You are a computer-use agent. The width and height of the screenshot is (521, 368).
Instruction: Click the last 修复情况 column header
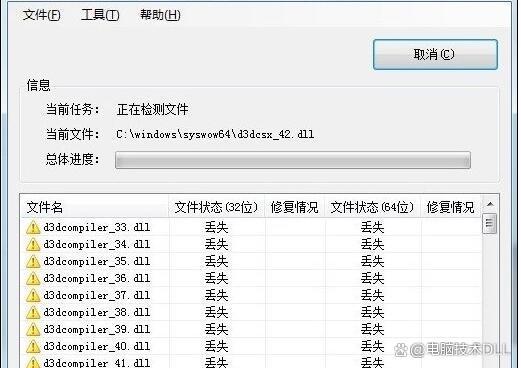450,207
